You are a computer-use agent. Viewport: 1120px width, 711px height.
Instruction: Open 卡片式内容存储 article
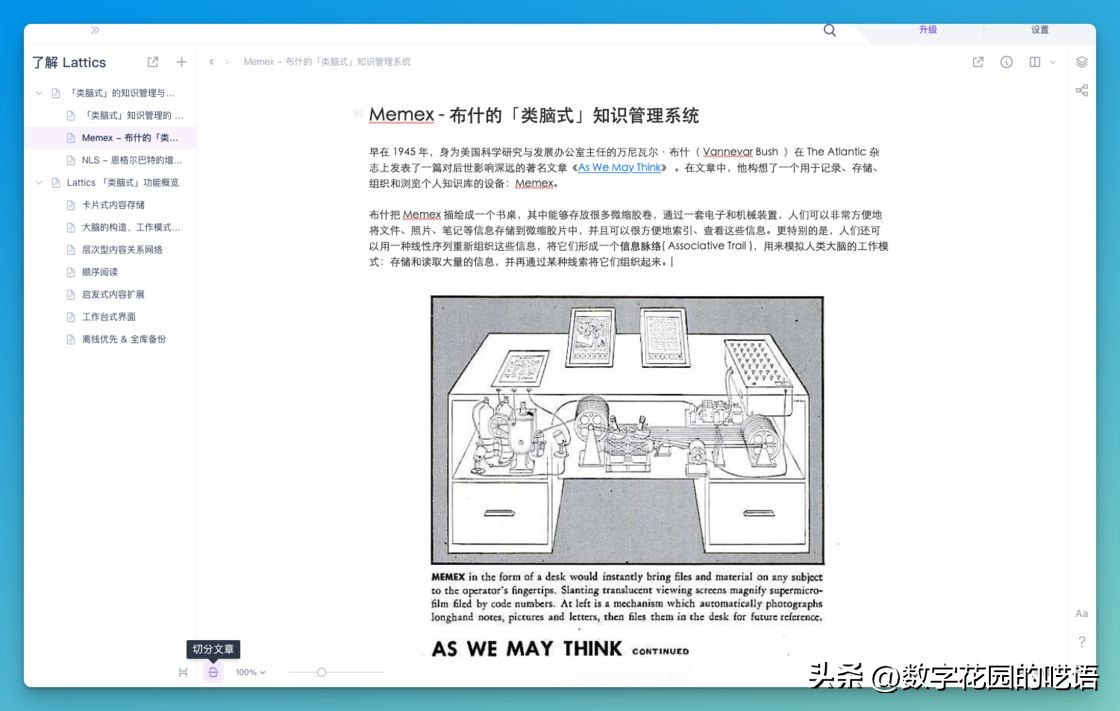point(113,205)
